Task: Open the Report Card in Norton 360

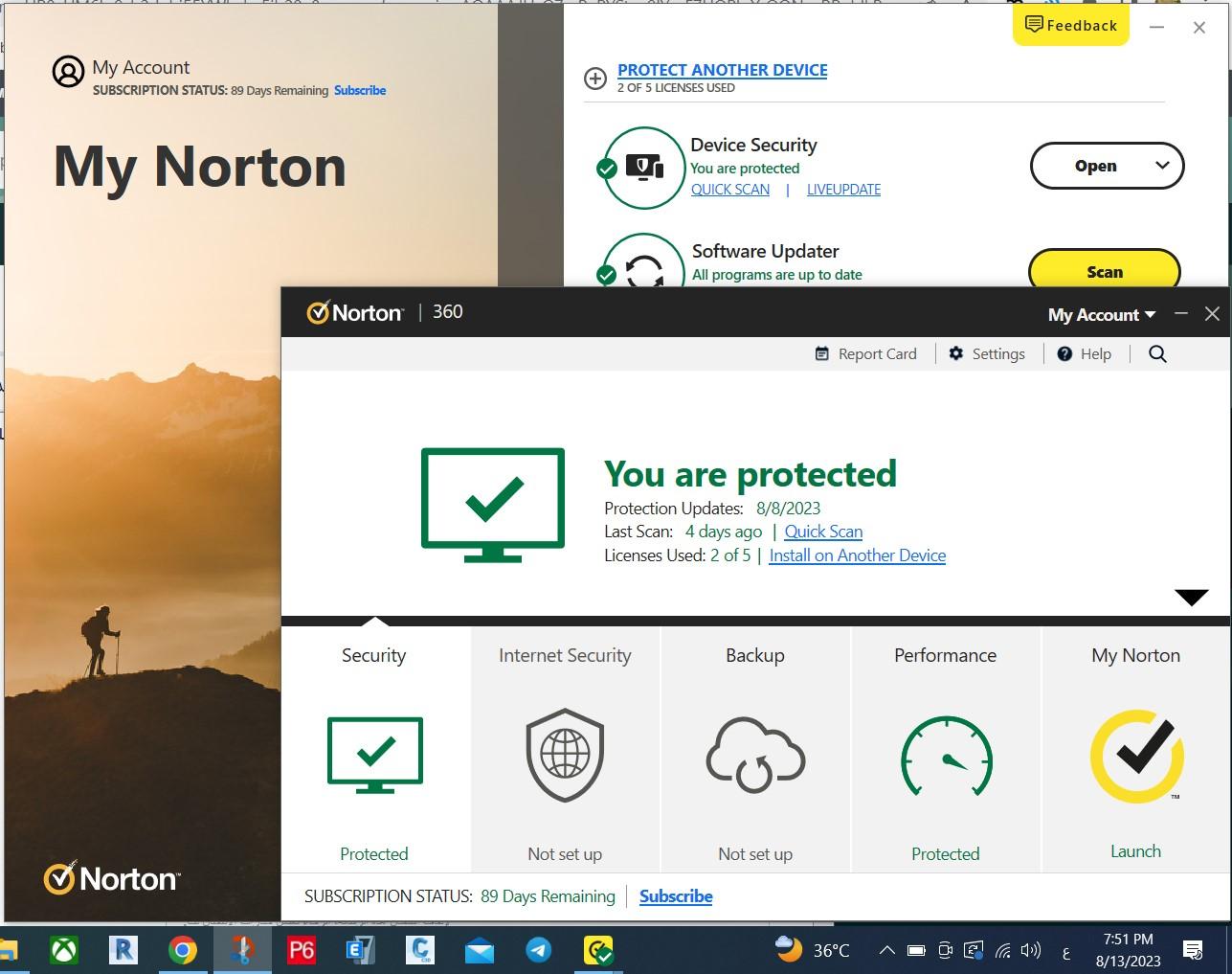Action: tap(865, 353)
